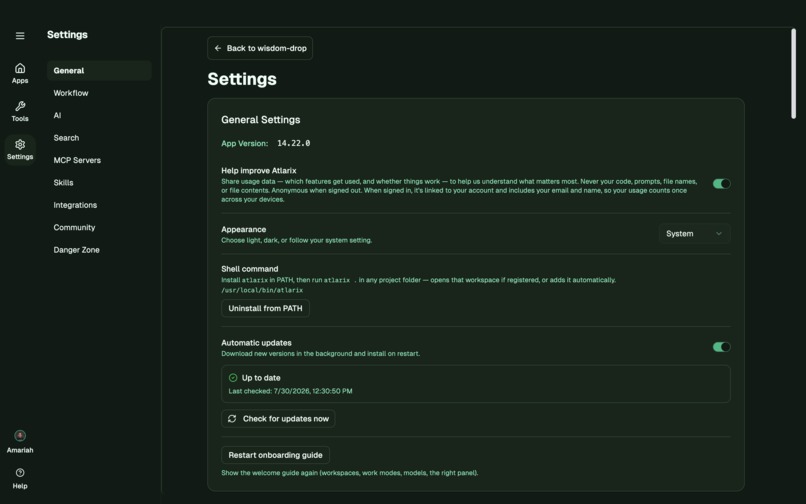This screenshot has height=504, width=806.
Task: Open the Tools wrench icon
Action: [20, 106]
